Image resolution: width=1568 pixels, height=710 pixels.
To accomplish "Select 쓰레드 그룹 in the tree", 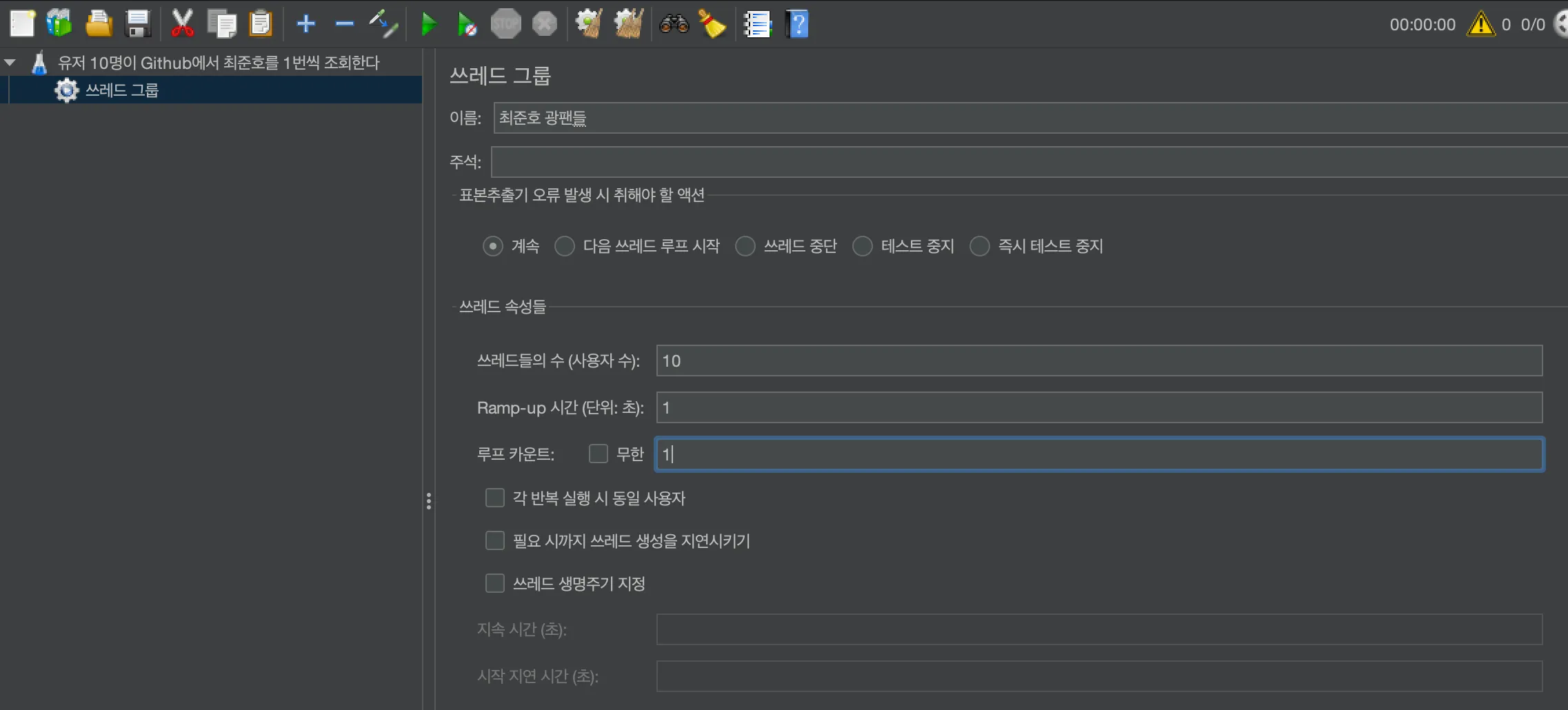I will point(121,90).
